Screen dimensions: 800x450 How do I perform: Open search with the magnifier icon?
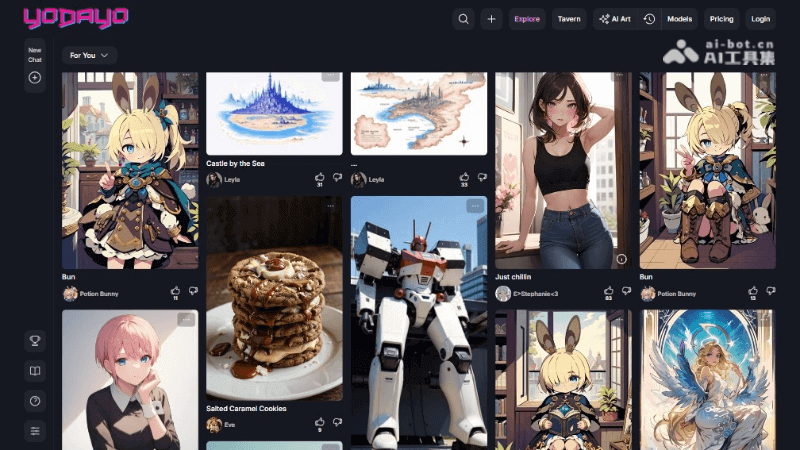(x=463, y=19)
